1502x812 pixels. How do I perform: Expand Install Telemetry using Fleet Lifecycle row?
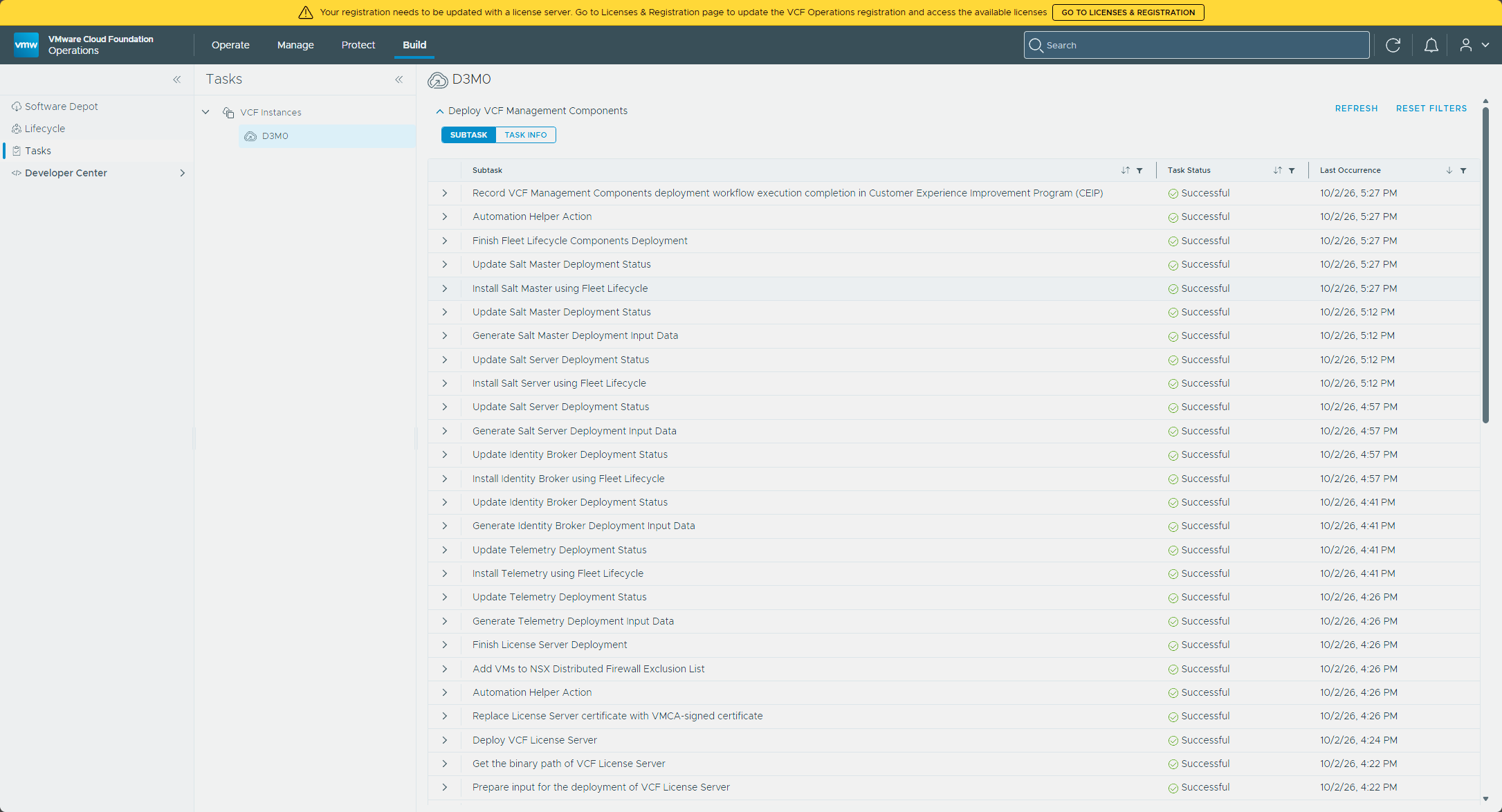445,573
